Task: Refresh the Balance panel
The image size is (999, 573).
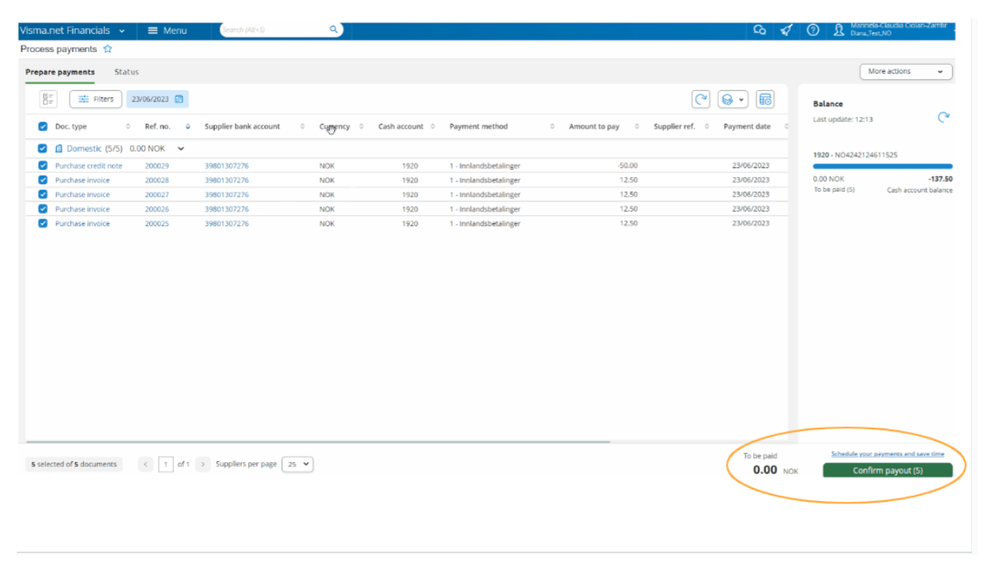Action: tap(944, 117)
